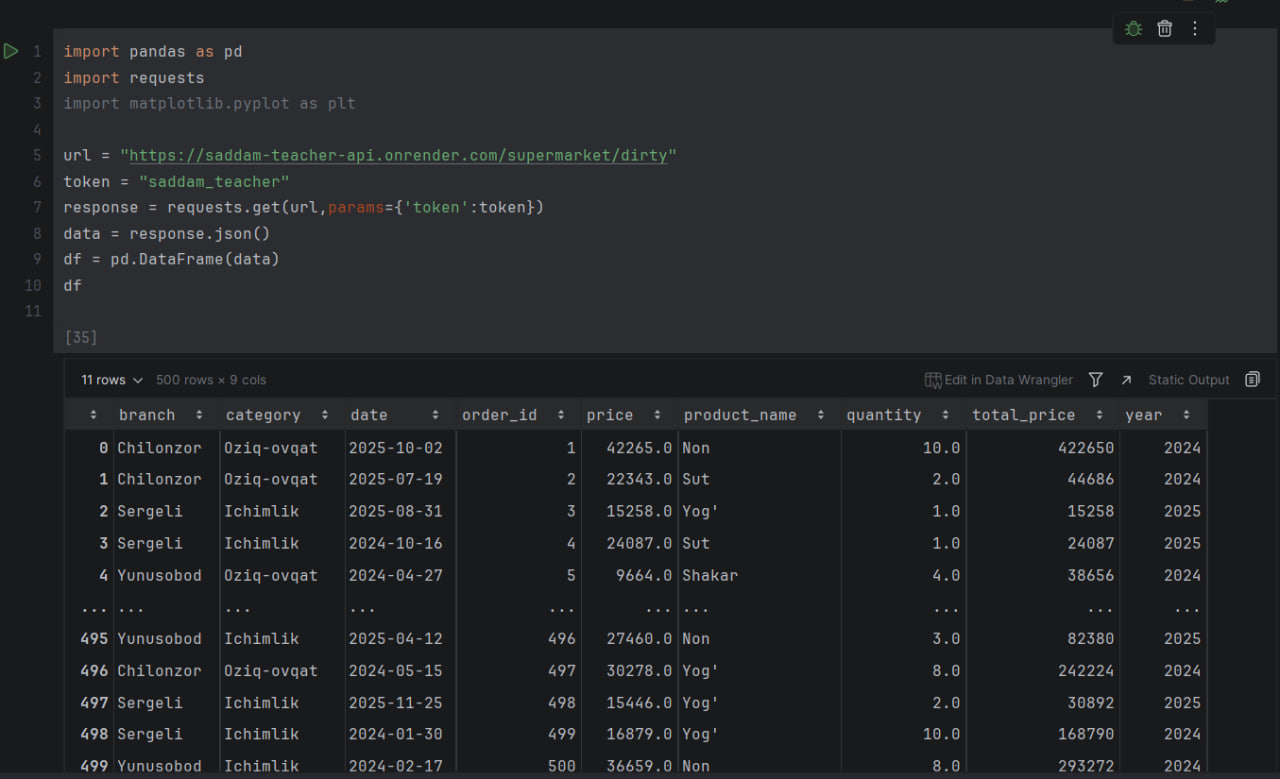Click the total_price cell 422650
Viewport: 1280px width, 779px height.
click(x=1086, y=448)
